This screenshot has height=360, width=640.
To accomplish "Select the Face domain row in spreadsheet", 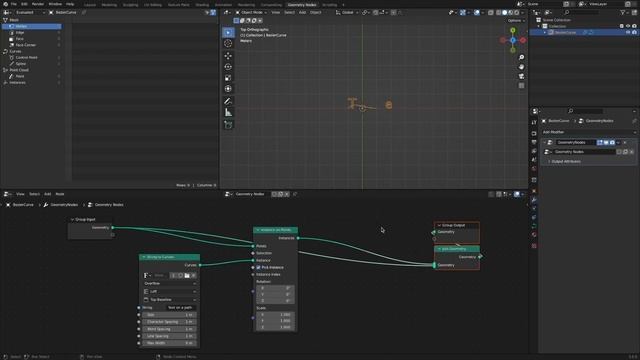I will tap(31, 39).
